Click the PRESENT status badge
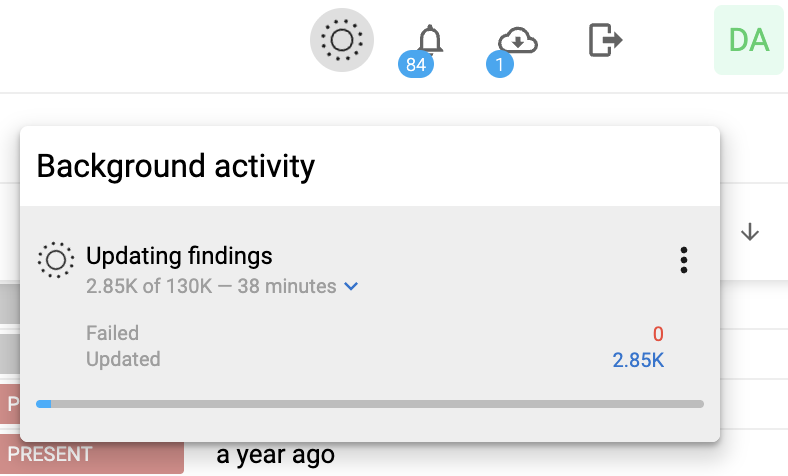The image size is (788, 476). point(92,454)
